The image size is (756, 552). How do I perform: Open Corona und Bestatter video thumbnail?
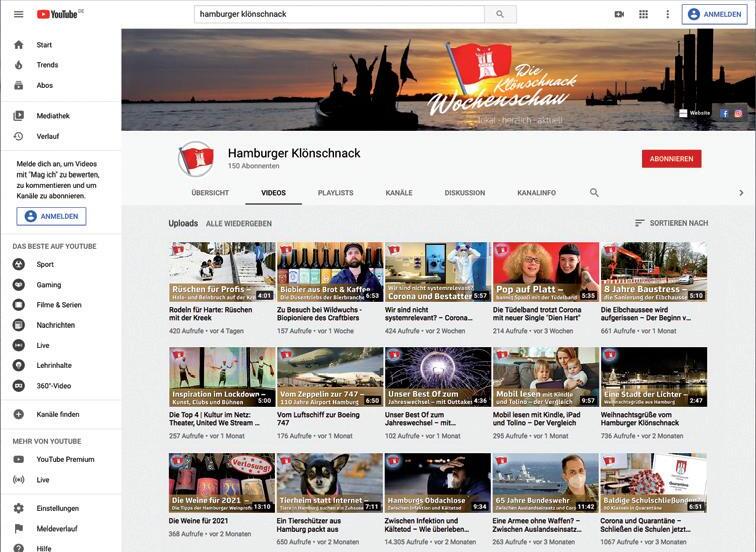point(438,272)
